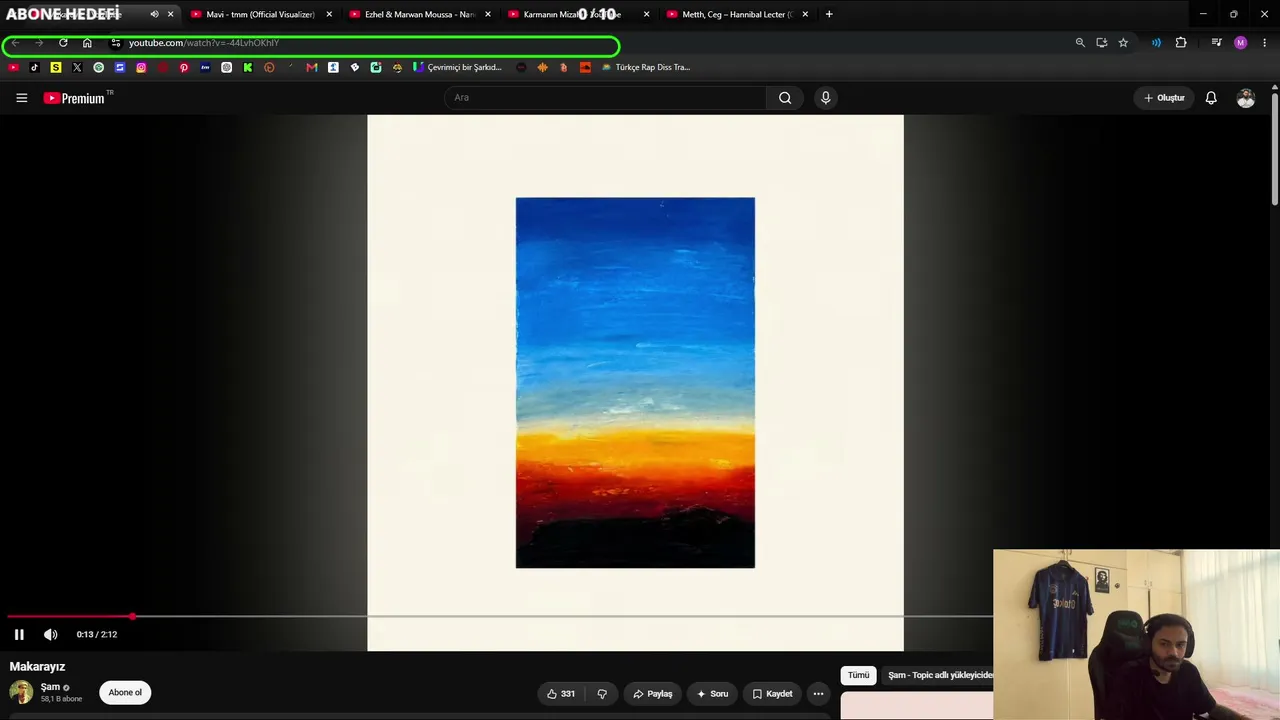
Task: Subscribe with the Abone ol button
Action: tap(125, 692)
